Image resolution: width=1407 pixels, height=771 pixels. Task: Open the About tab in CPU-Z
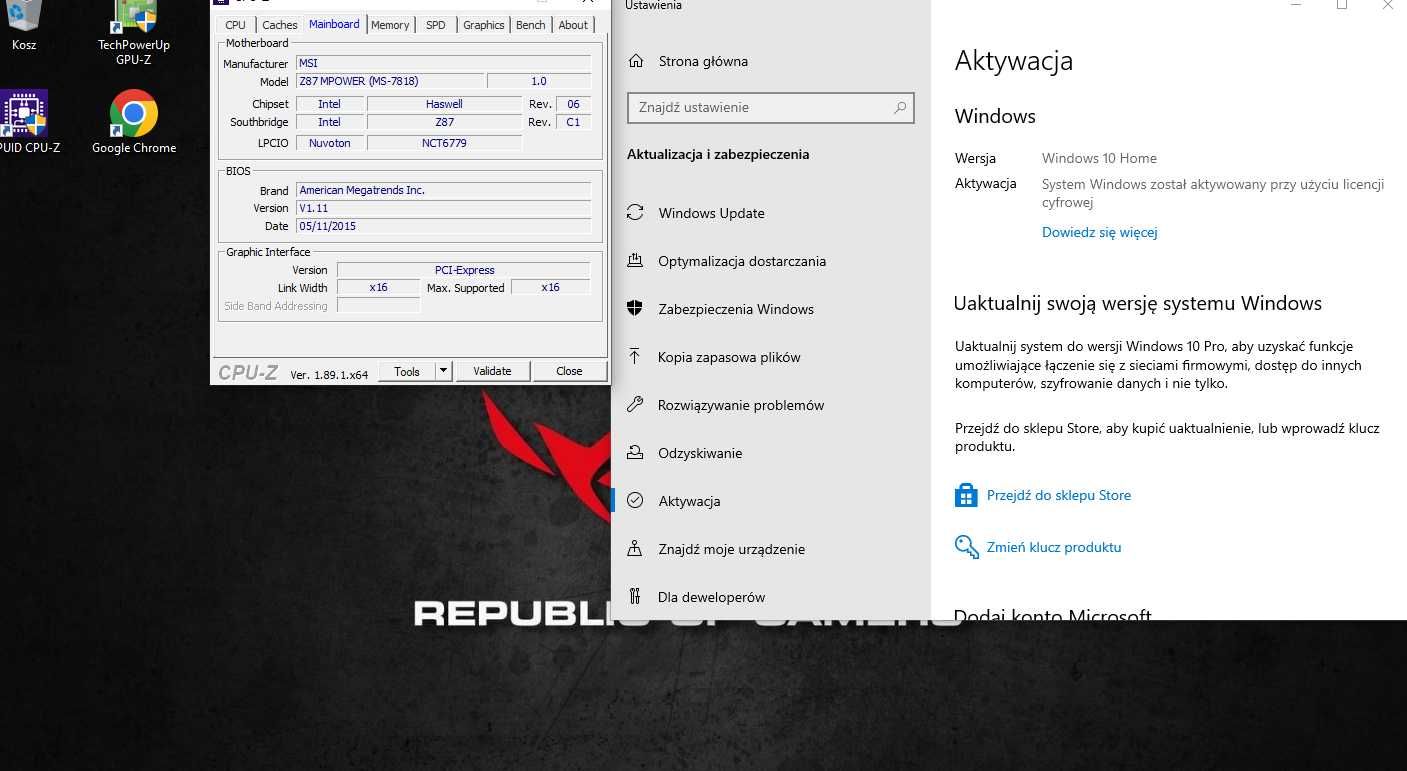point(573,25)
